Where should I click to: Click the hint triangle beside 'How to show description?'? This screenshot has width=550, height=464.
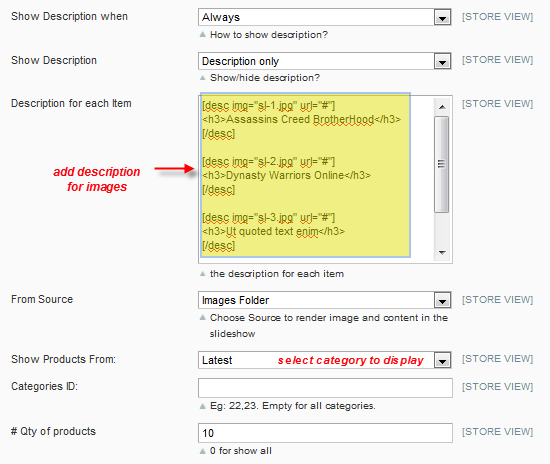point(202,34)
